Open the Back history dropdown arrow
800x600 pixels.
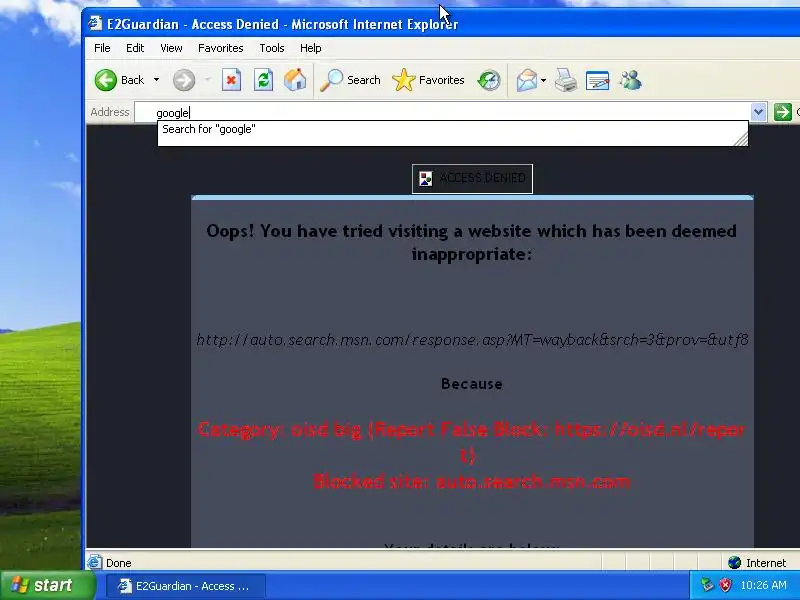click(156, 80)
